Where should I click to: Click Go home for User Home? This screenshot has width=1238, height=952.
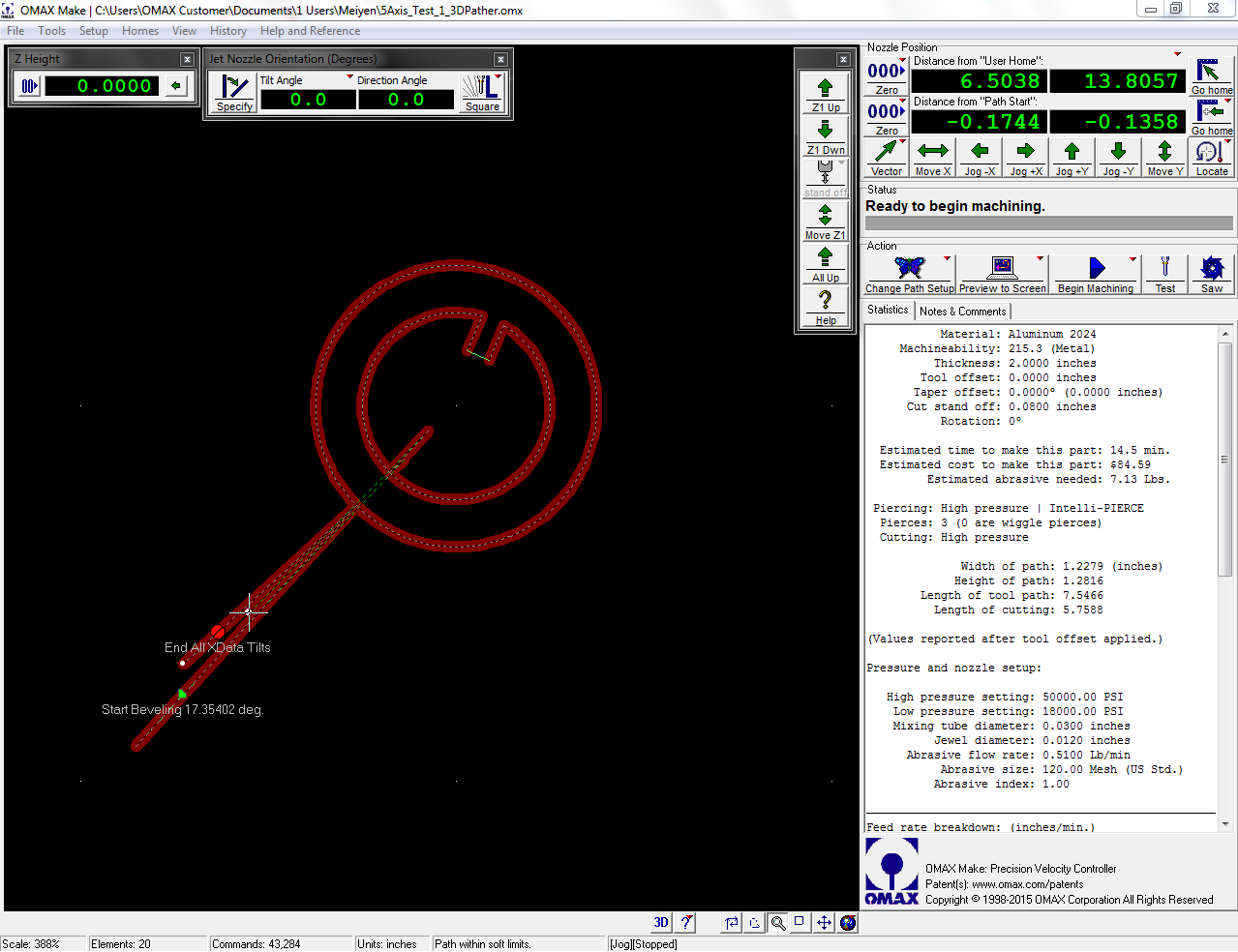1211,76
